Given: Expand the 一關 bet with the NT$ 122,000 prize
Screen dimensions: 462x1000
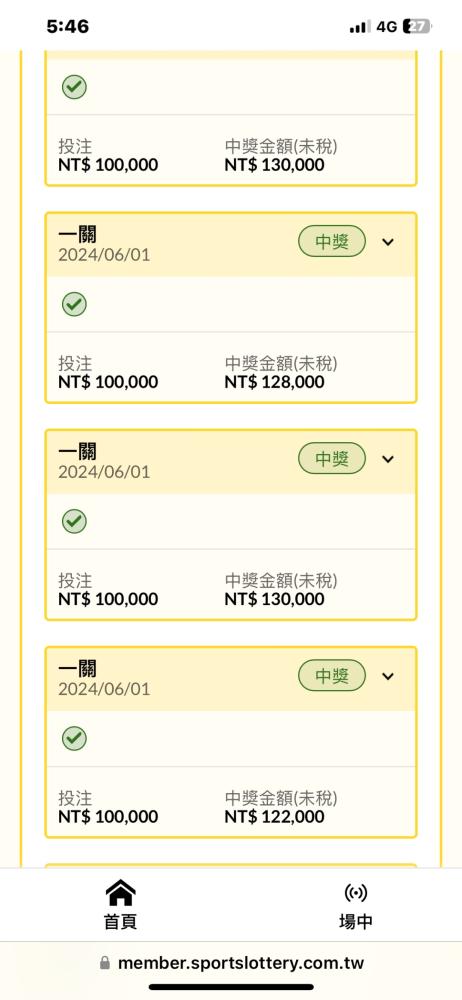Looking at the screenshot, I should pyautogui.click(x=388, y=676).
